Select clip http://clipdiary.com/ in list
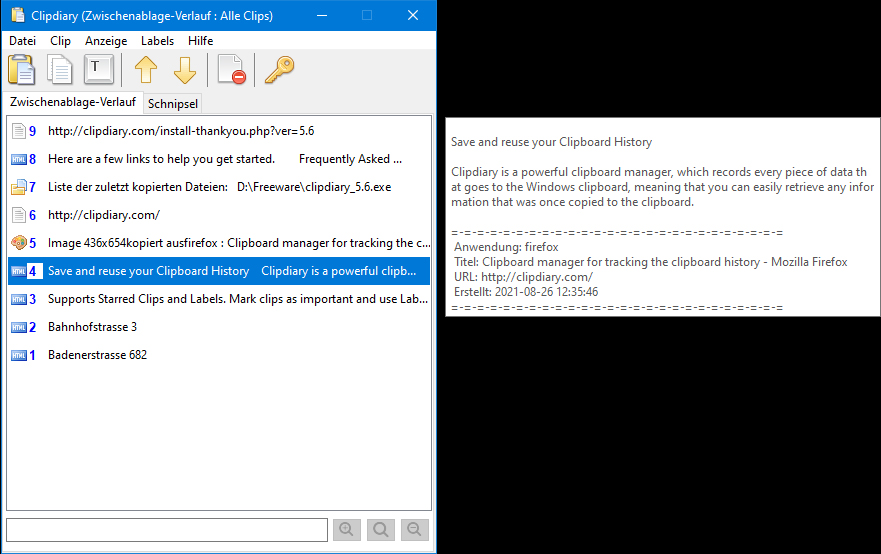This screenshot has width=881, height=554. click(x=219, y=215)
